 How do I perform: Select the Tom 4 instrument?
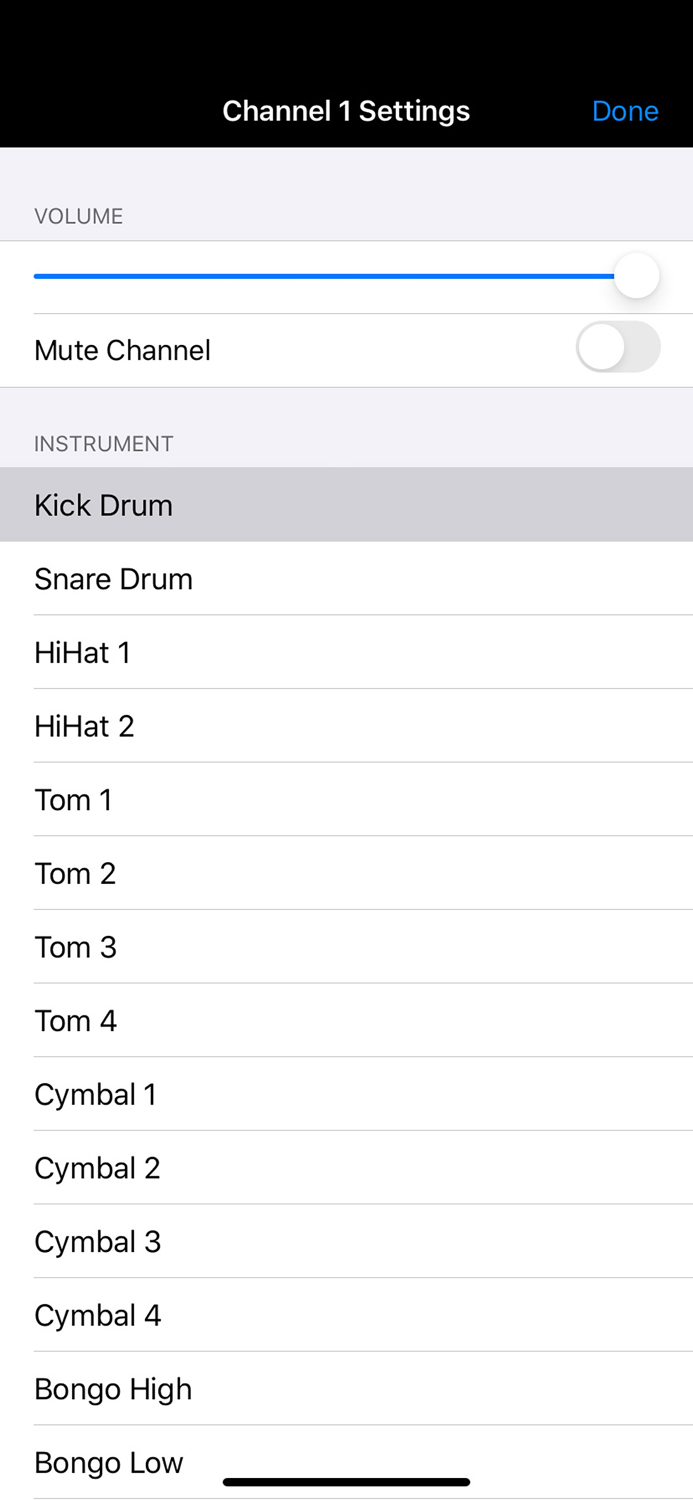(x=75, y=1020)
